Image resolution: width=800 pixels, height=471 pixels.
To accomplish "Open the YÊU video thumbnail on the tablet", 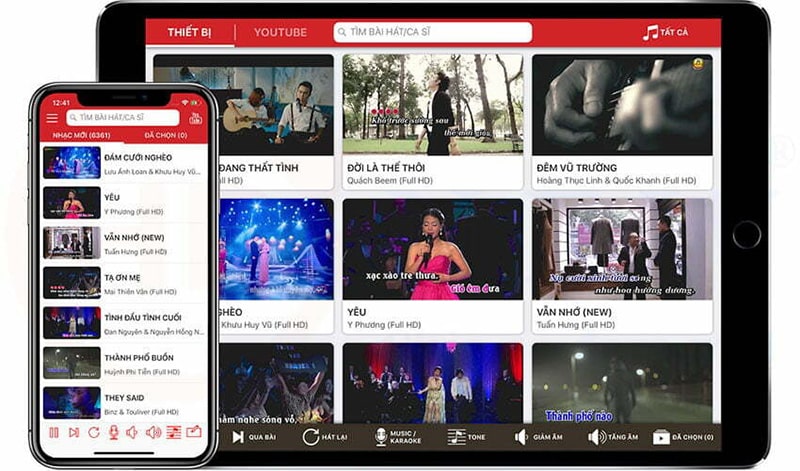I will (x=433, y=249).
